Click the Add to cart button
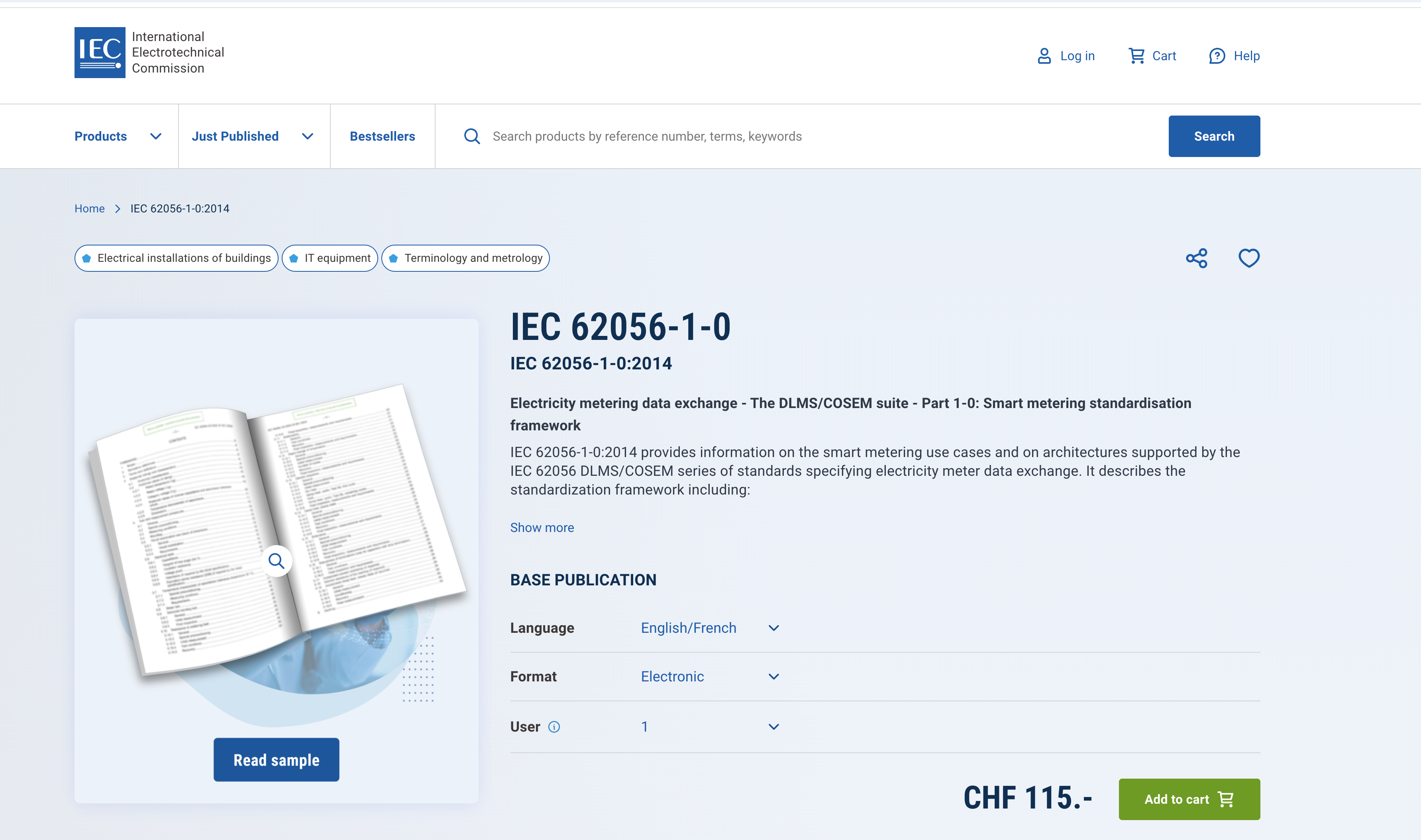Screen dimensions: 1421x840 click(x=1189, y=799)
